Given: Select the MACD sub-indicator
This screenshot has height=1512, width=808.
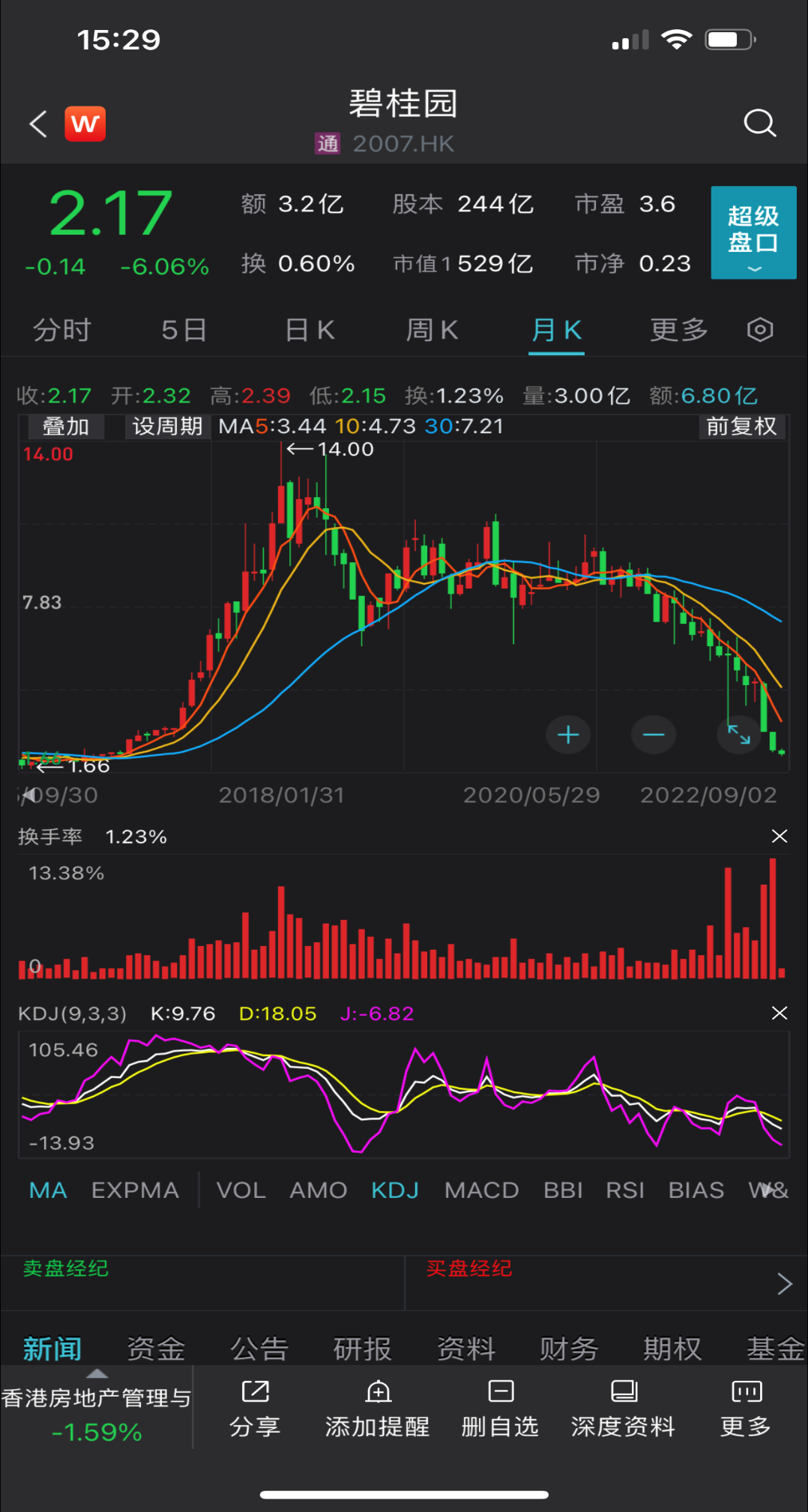Looking at the screenshot, I should (x=481, y=1190).
